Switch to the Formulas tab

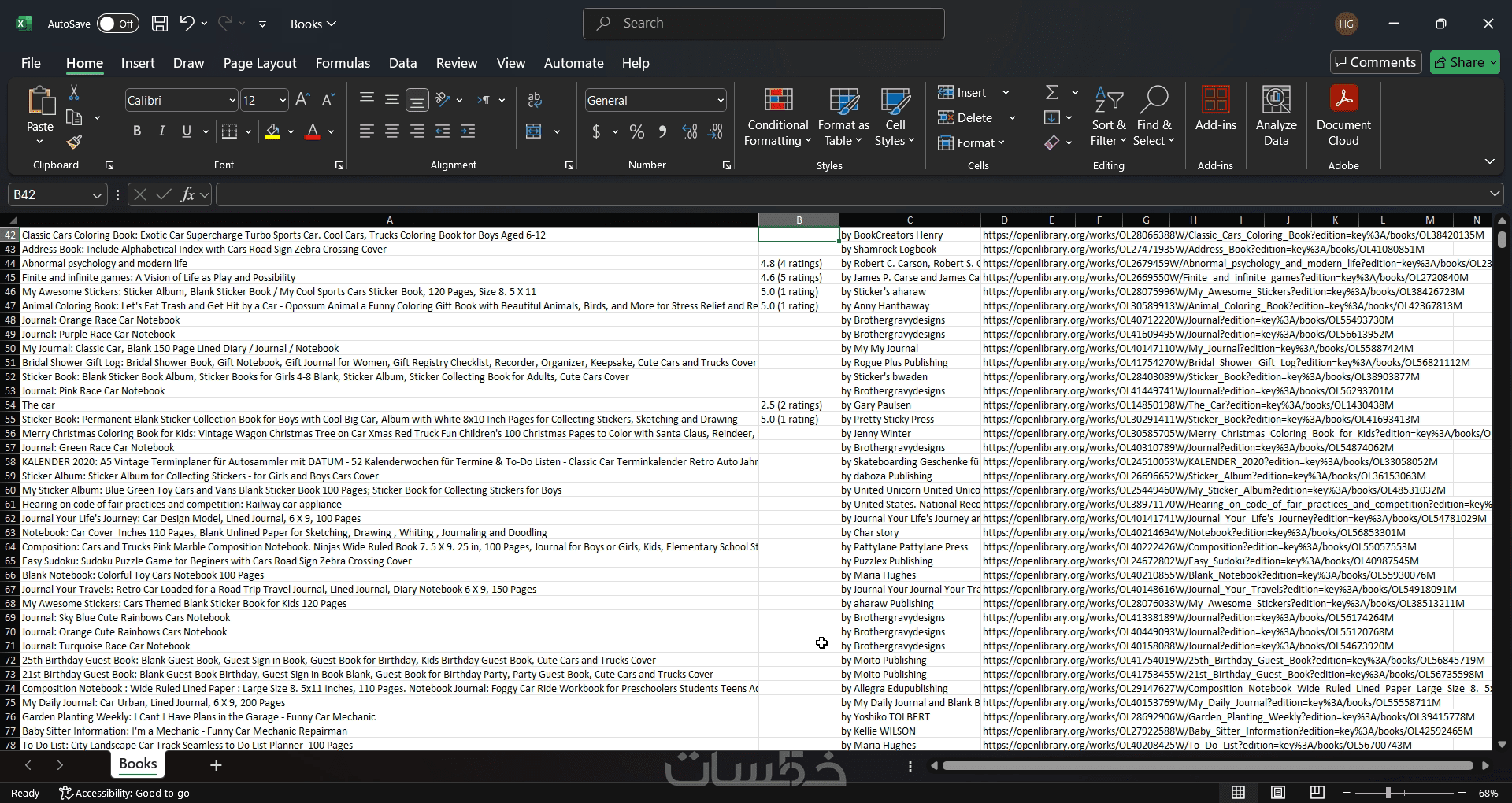coord(343,63)
